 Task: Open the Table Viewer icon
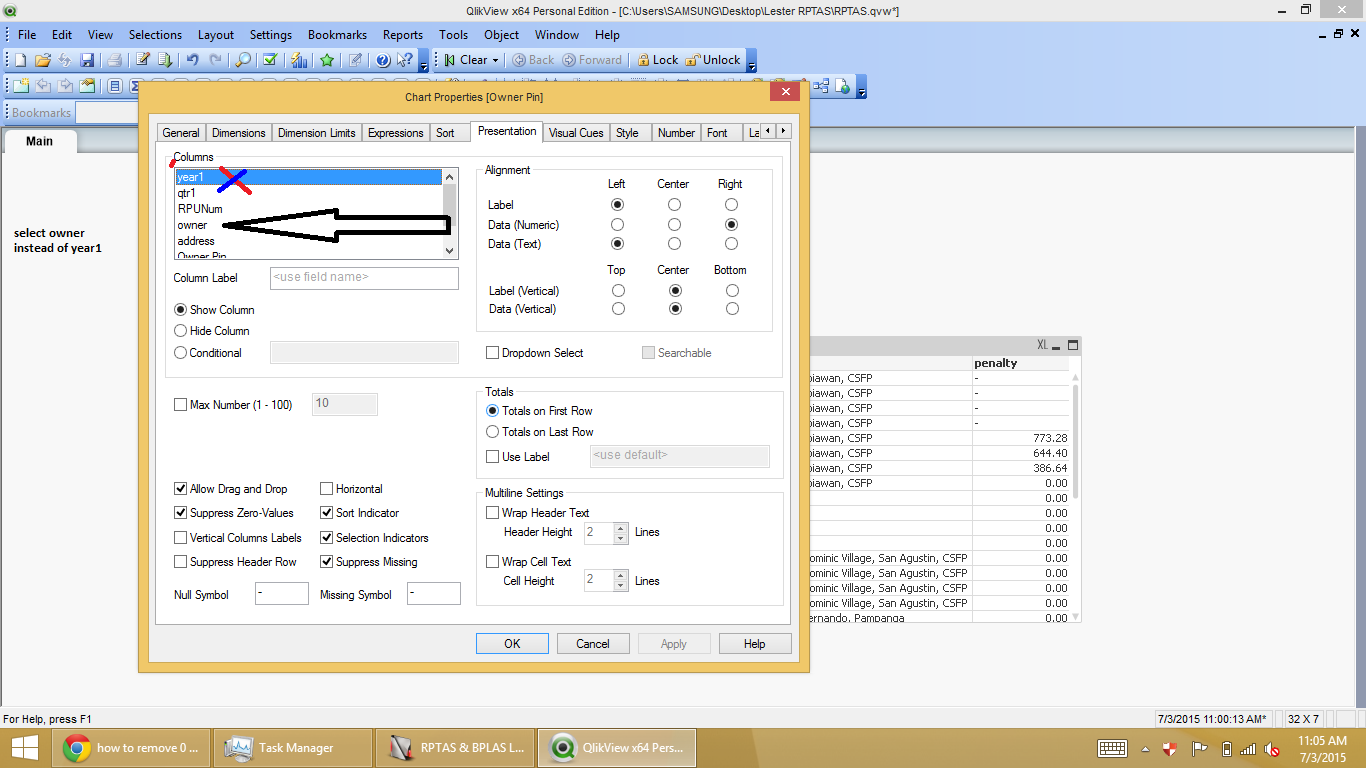point(821,86)
